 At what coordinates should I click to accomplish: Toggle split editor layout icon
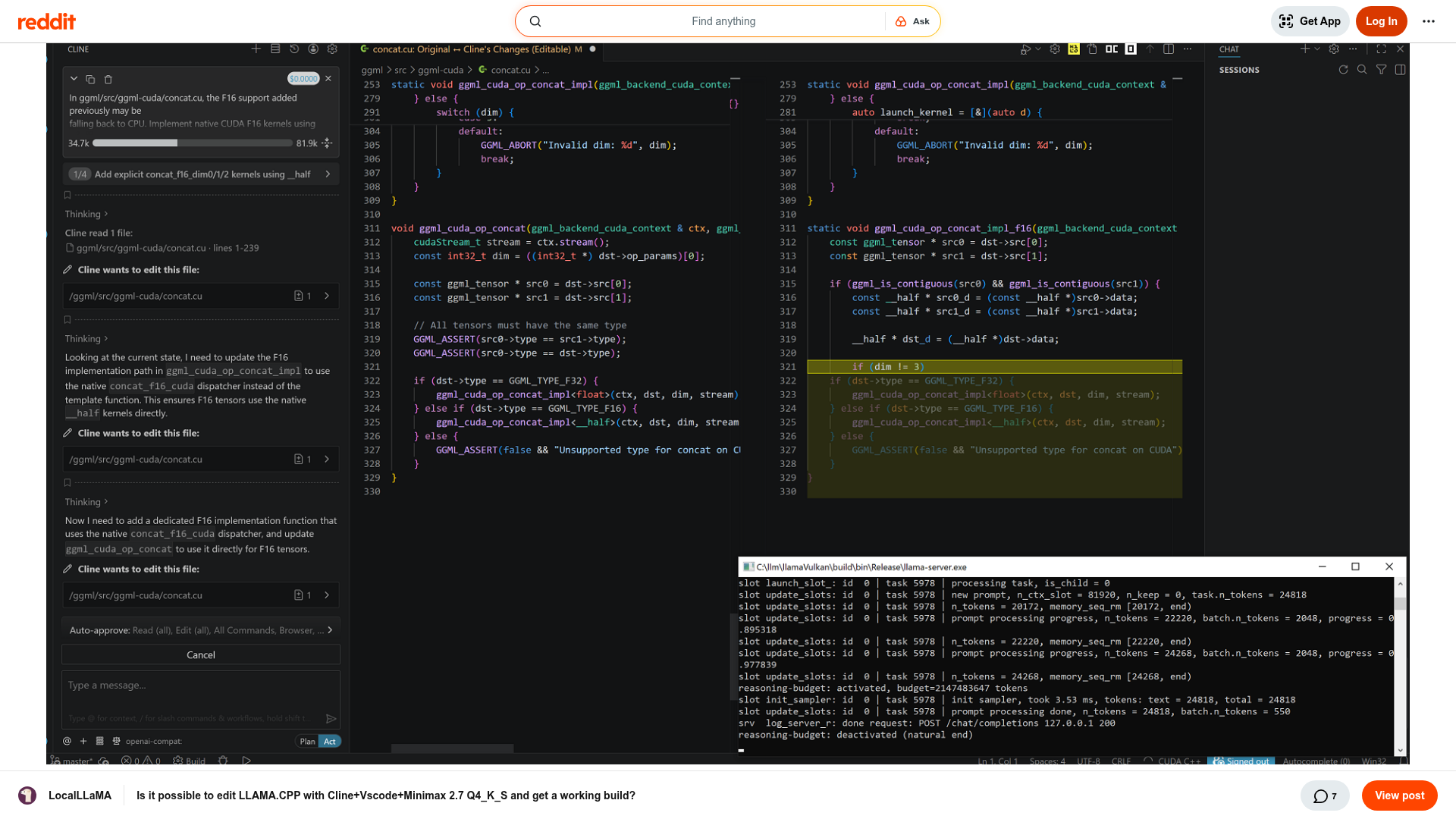click(1169, 49)
